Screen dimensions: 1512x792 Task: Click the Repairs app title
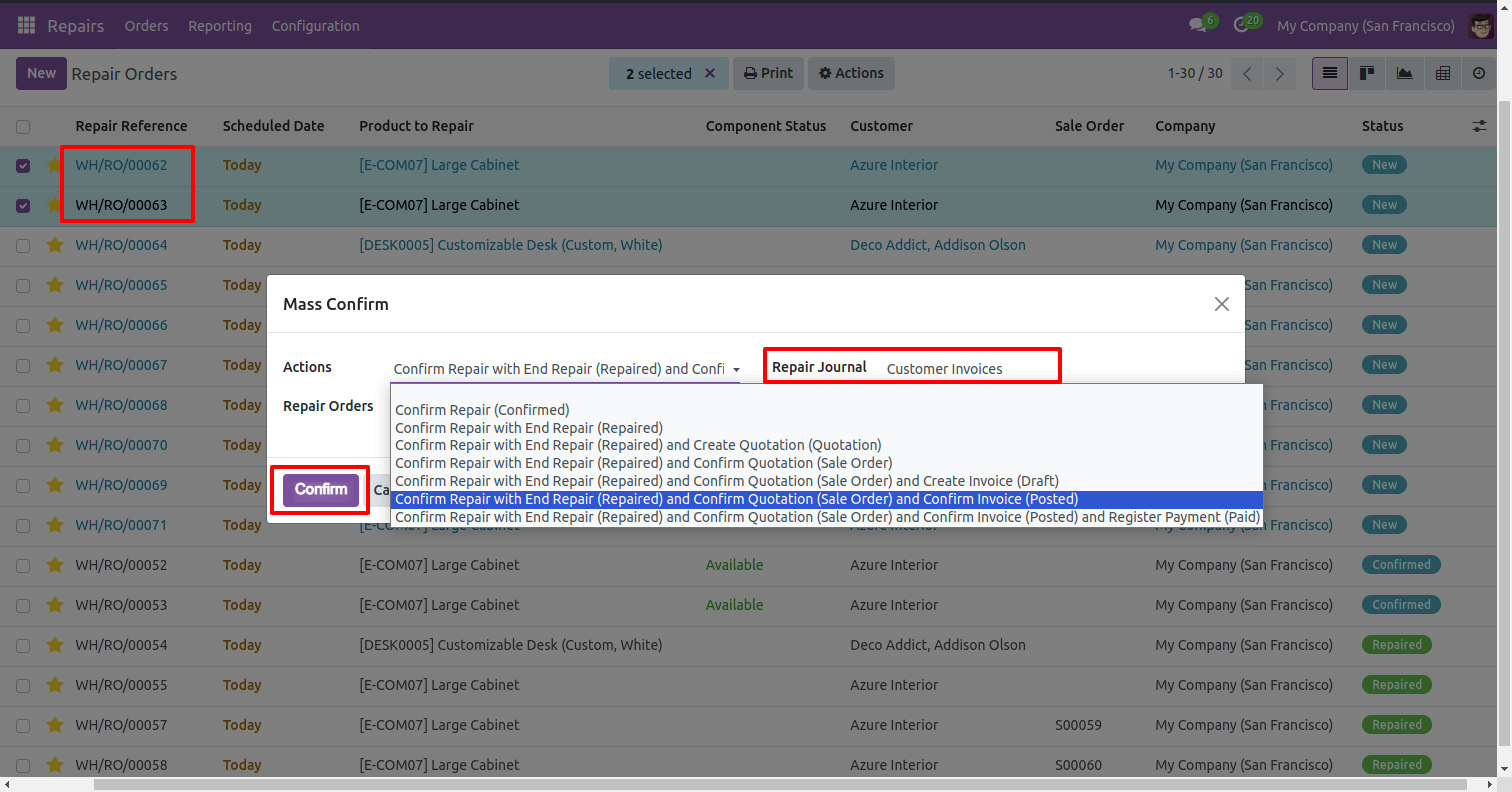[x=76, y=26]
